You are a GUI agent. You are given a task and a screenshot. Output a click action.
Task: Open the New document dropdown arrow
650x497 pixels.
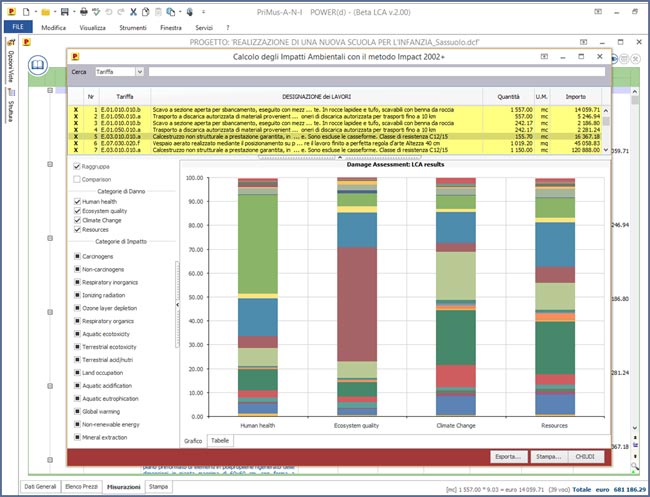tap(35, 12)
